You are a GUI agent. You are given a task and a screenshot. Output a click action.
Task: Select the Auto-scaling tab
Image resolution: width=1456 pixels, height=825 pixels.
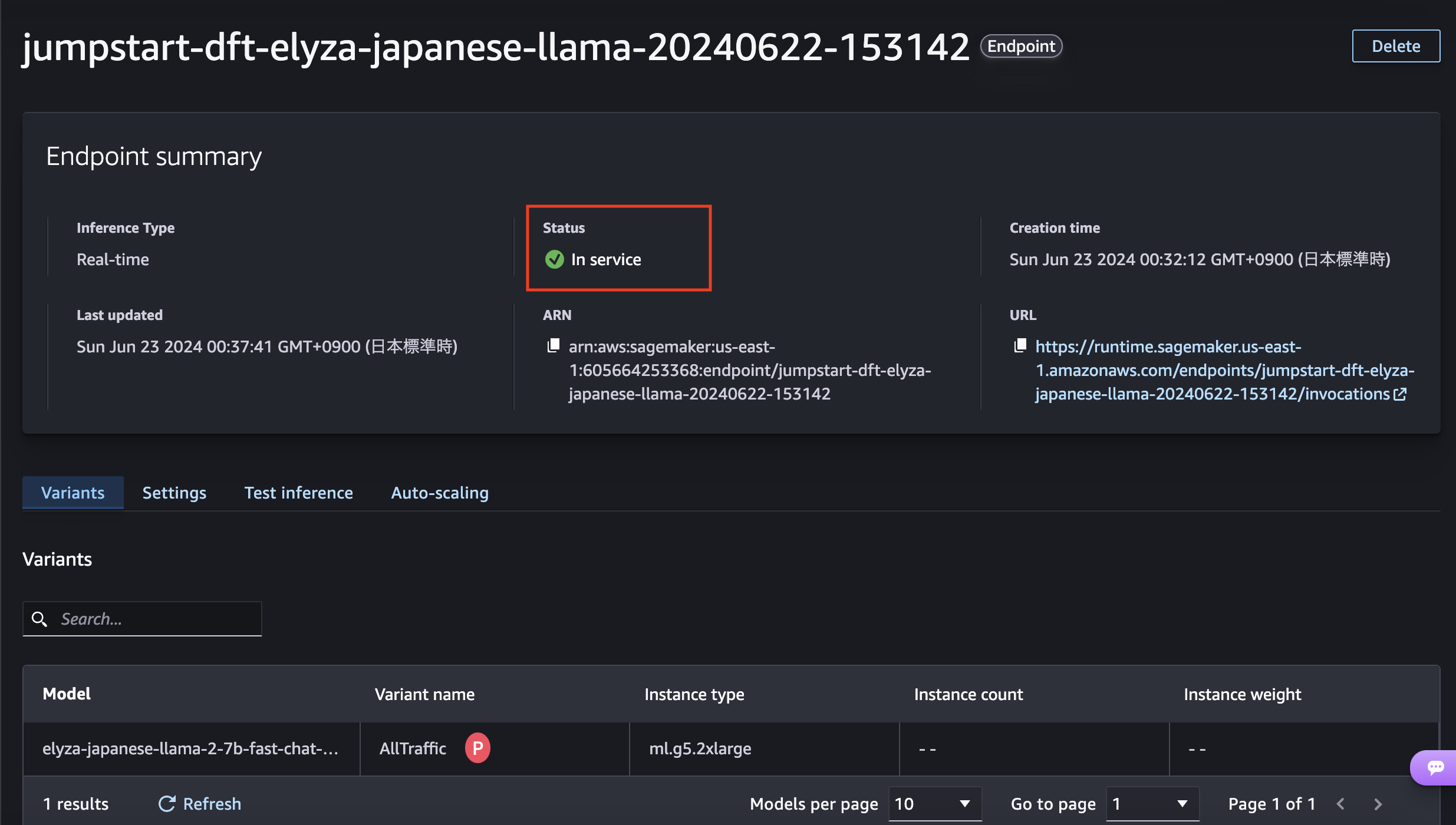[x=440, y=493]
